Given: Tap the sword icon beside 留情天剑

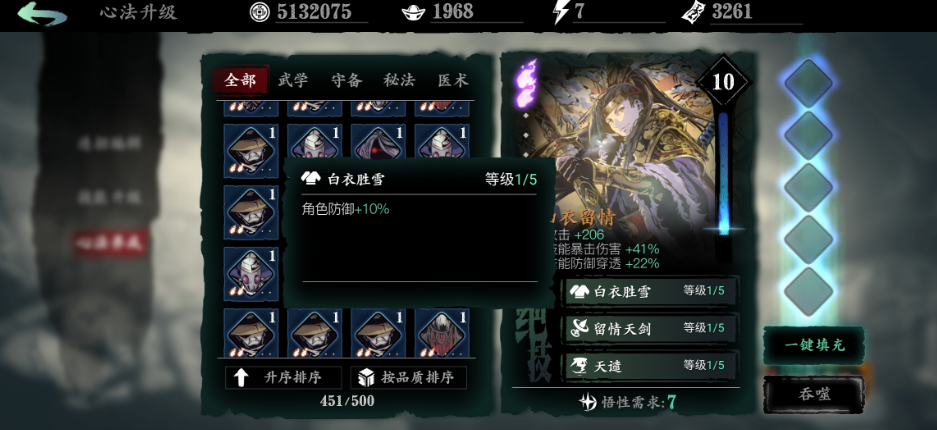Looking at the screenshot, I should pos(580,328).
